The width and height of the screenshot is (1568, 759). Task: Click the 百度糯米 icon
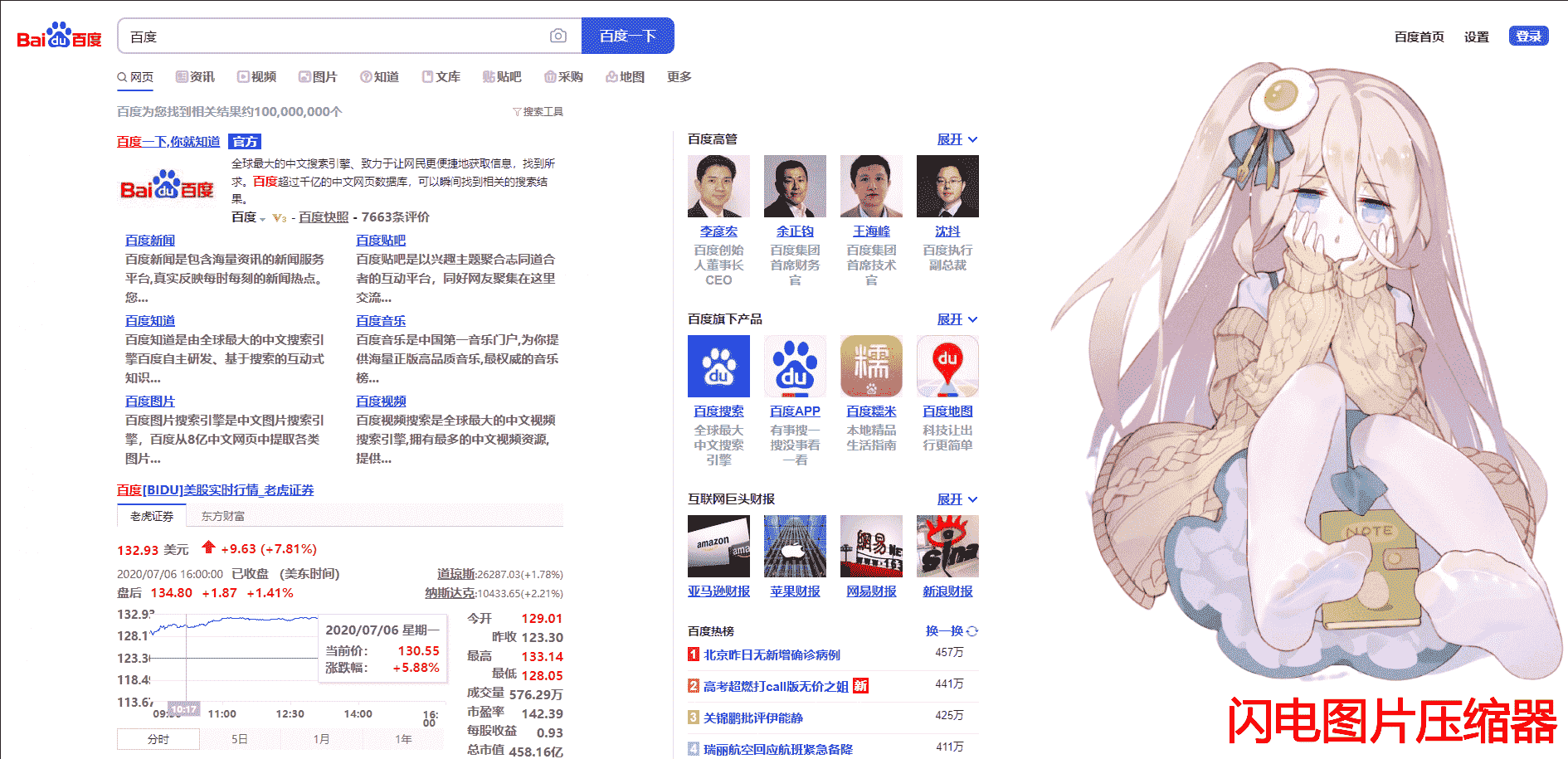[871, 367]
